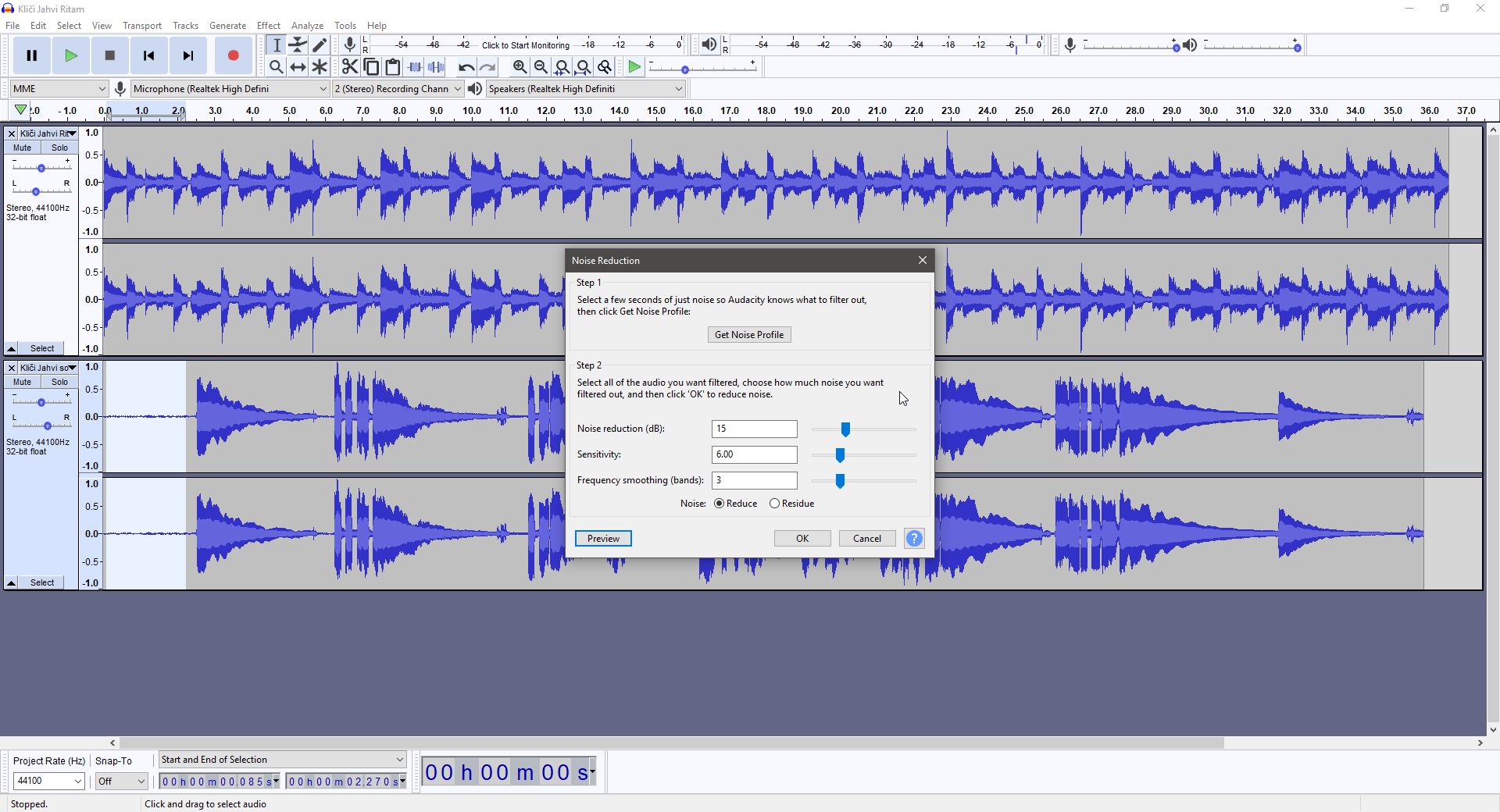Click the green Play button
Screen dimensions: 1500x812
(71, 55)
